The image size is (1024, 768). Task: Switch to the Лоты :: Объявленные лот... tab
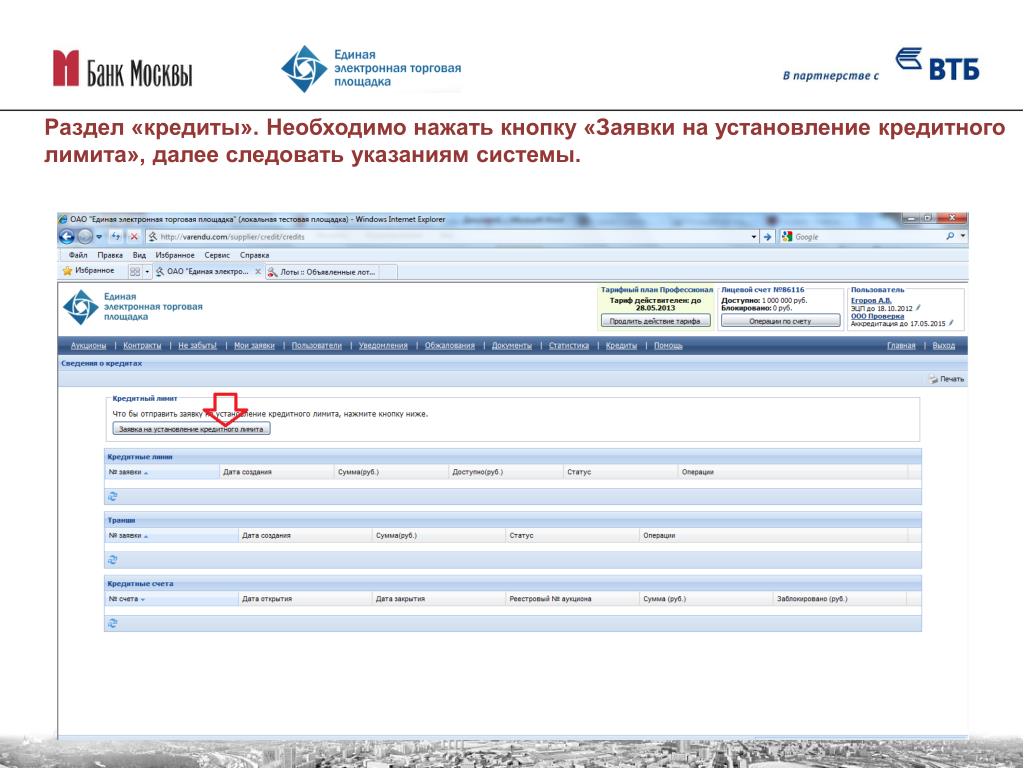(322, 272)
